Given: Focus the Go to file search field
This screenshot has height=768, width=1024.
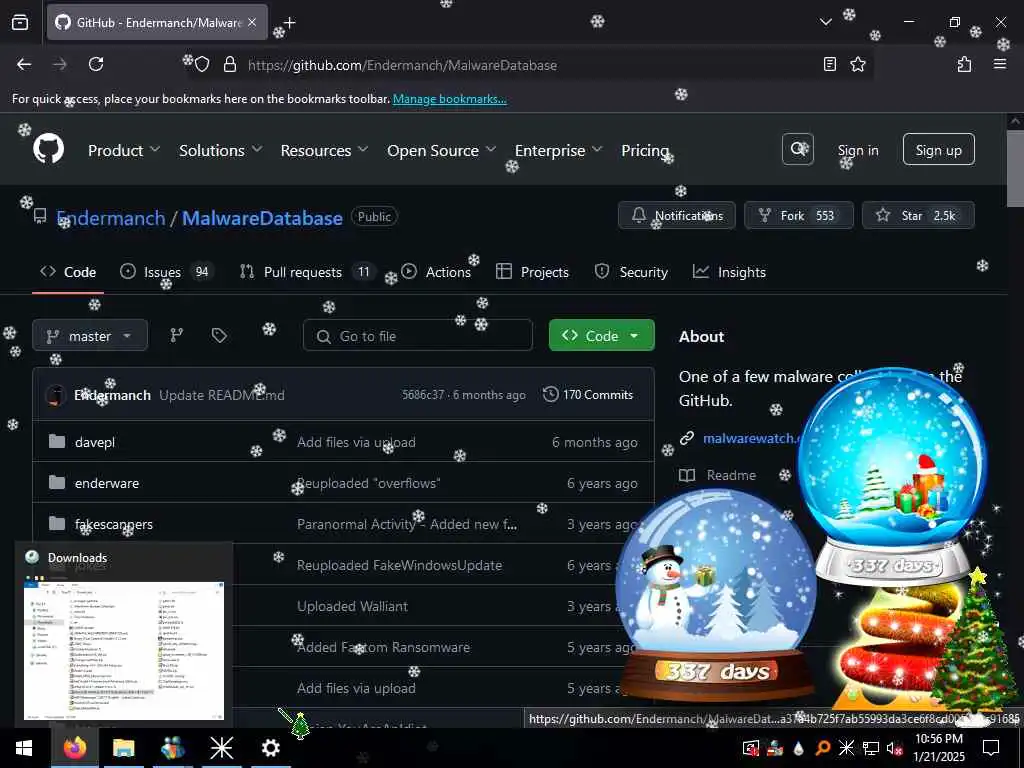Looking at the screenshot, I should click(417, 336).
